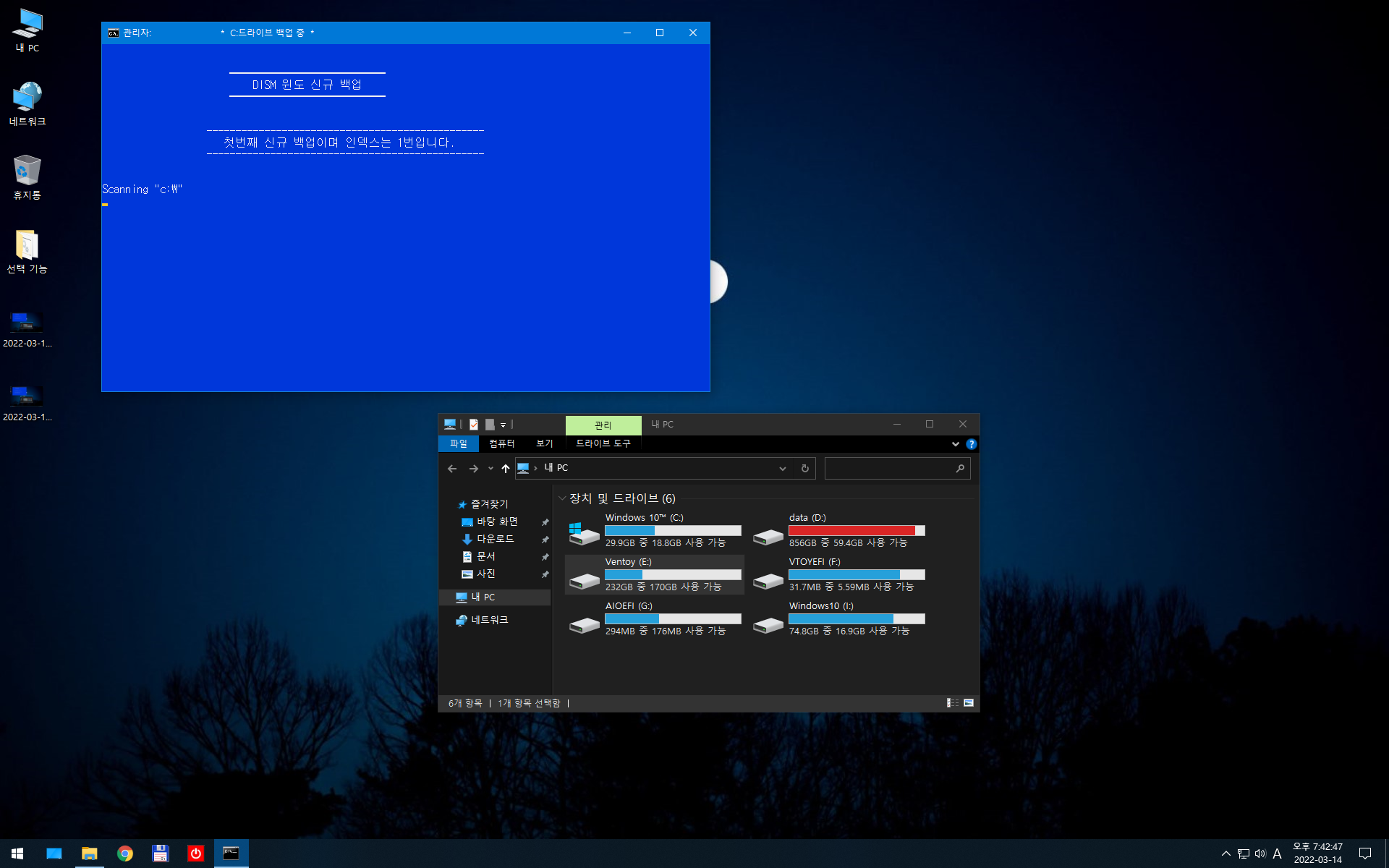Viewport: 1389px width, 868px height.
Task: Open 바탕 화면 in the navigation pane
Action: [497, 522]
